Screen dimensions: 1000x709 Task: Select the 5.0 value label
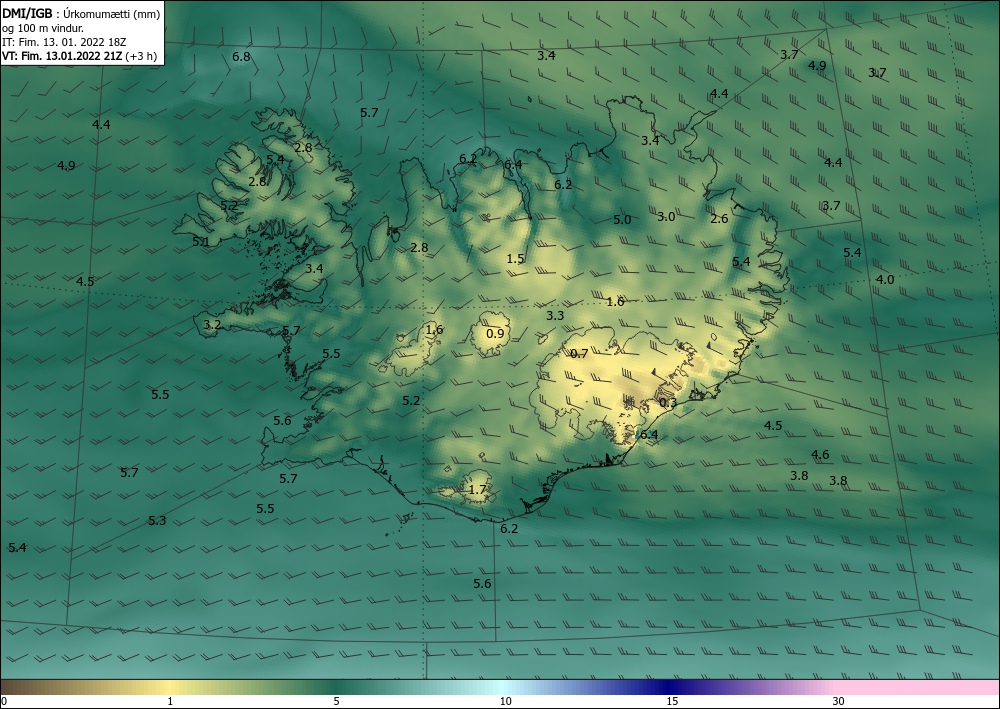[x=622, y=220]
